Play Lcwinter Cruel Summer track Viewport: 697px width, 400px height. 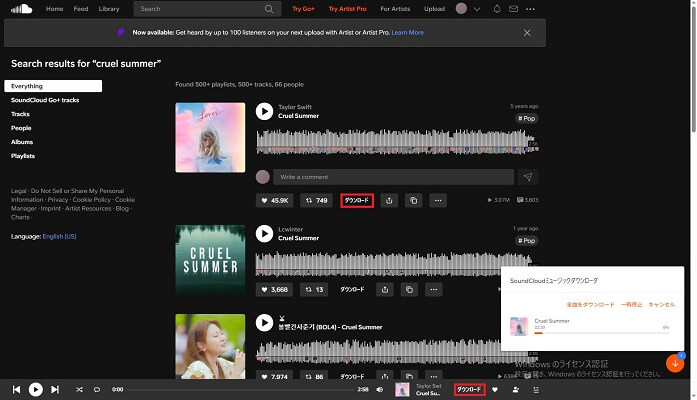(264, 234)
